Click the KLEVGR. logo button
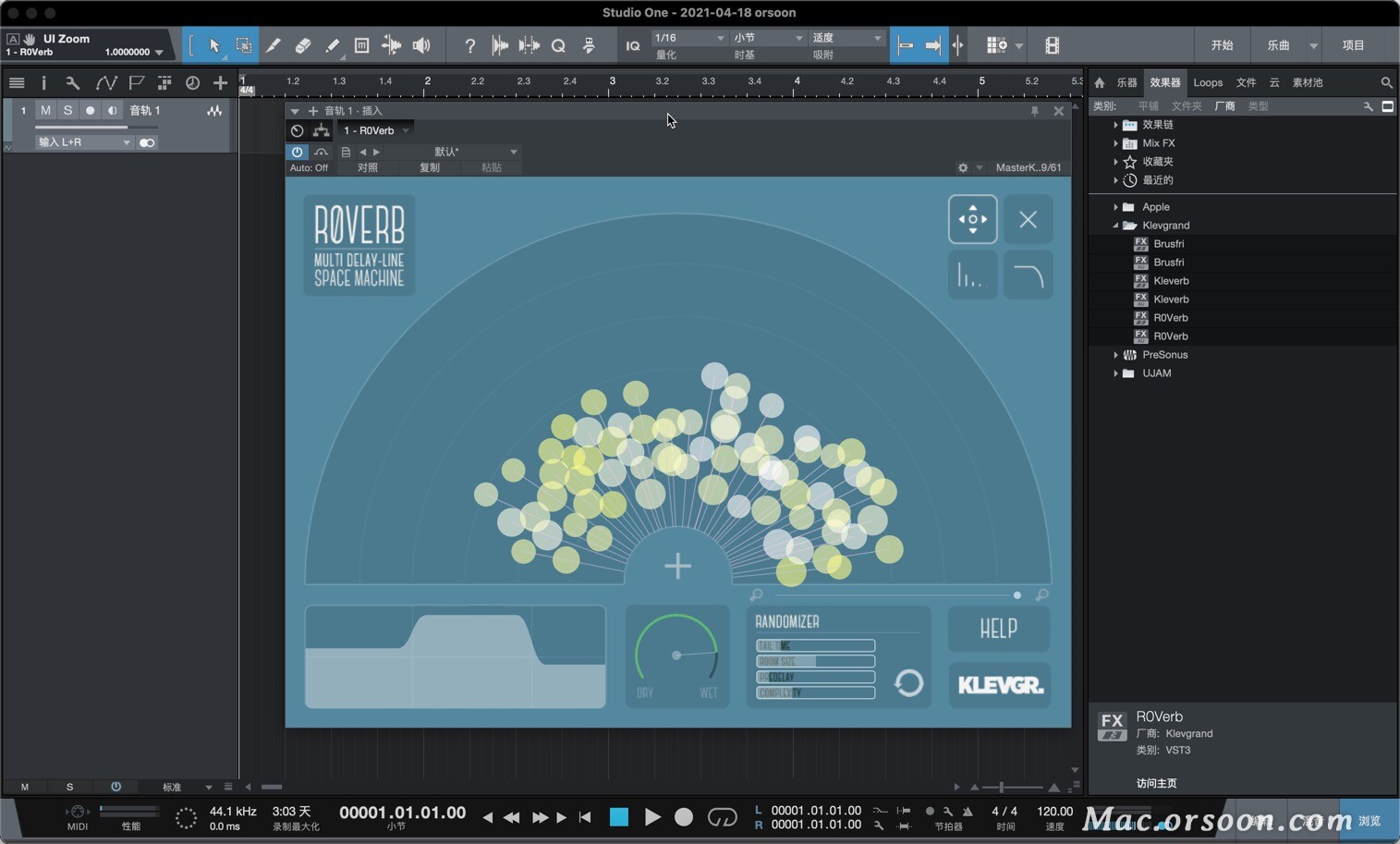 tap(1000, 685)
